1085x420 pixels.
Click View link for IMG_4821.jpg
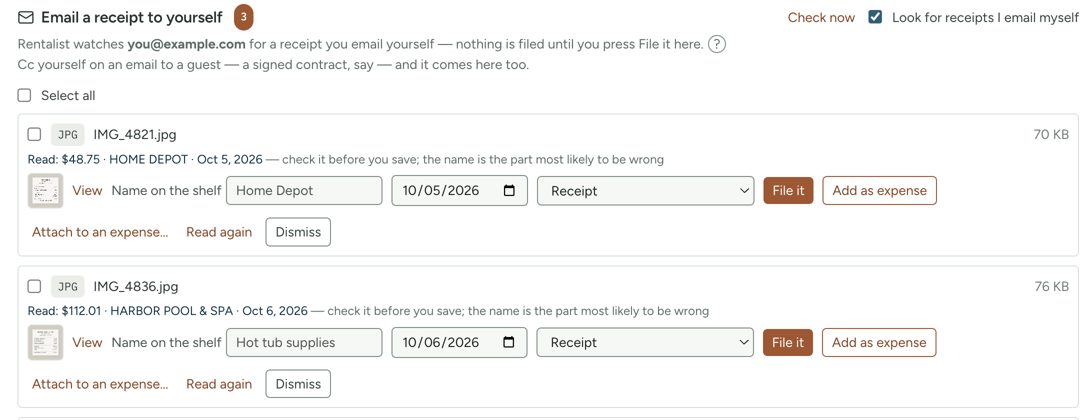[87, 190]
